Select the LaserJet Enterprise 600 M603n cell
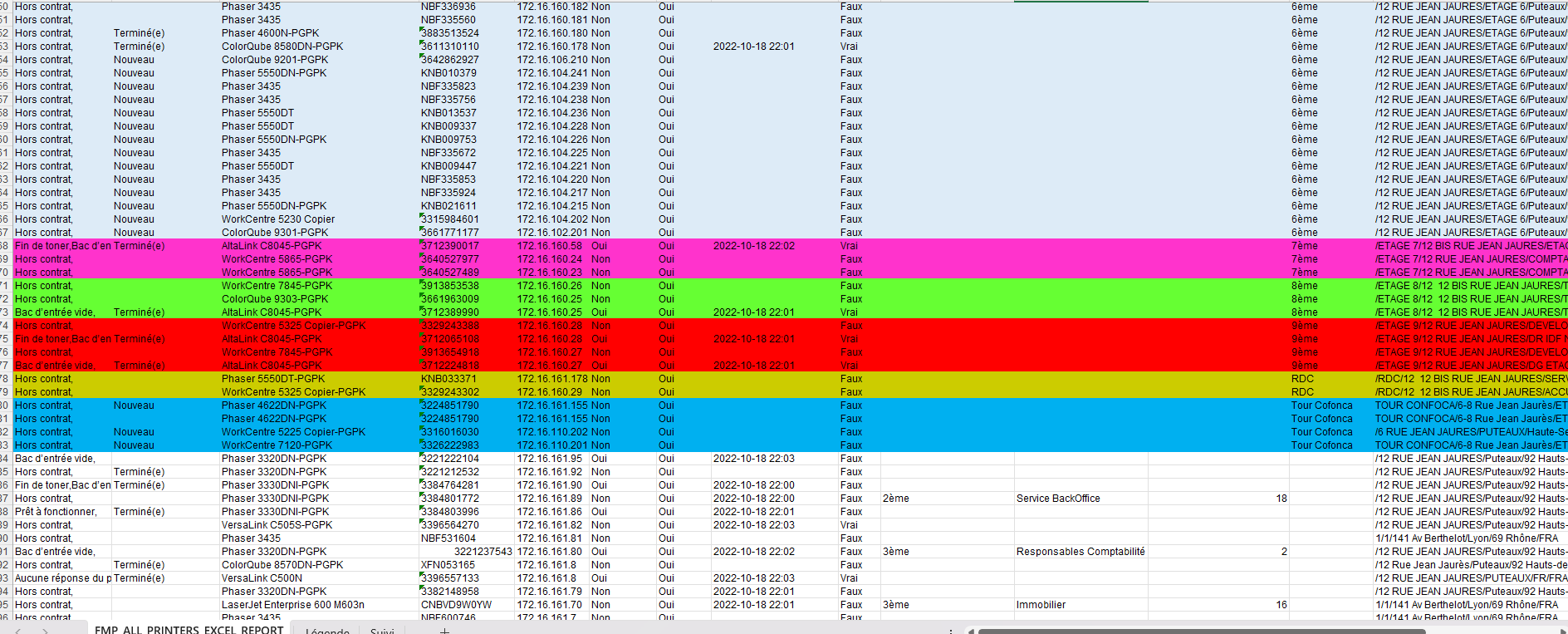The width and height of the screenshot is (1568, 634). pos(292,605)
